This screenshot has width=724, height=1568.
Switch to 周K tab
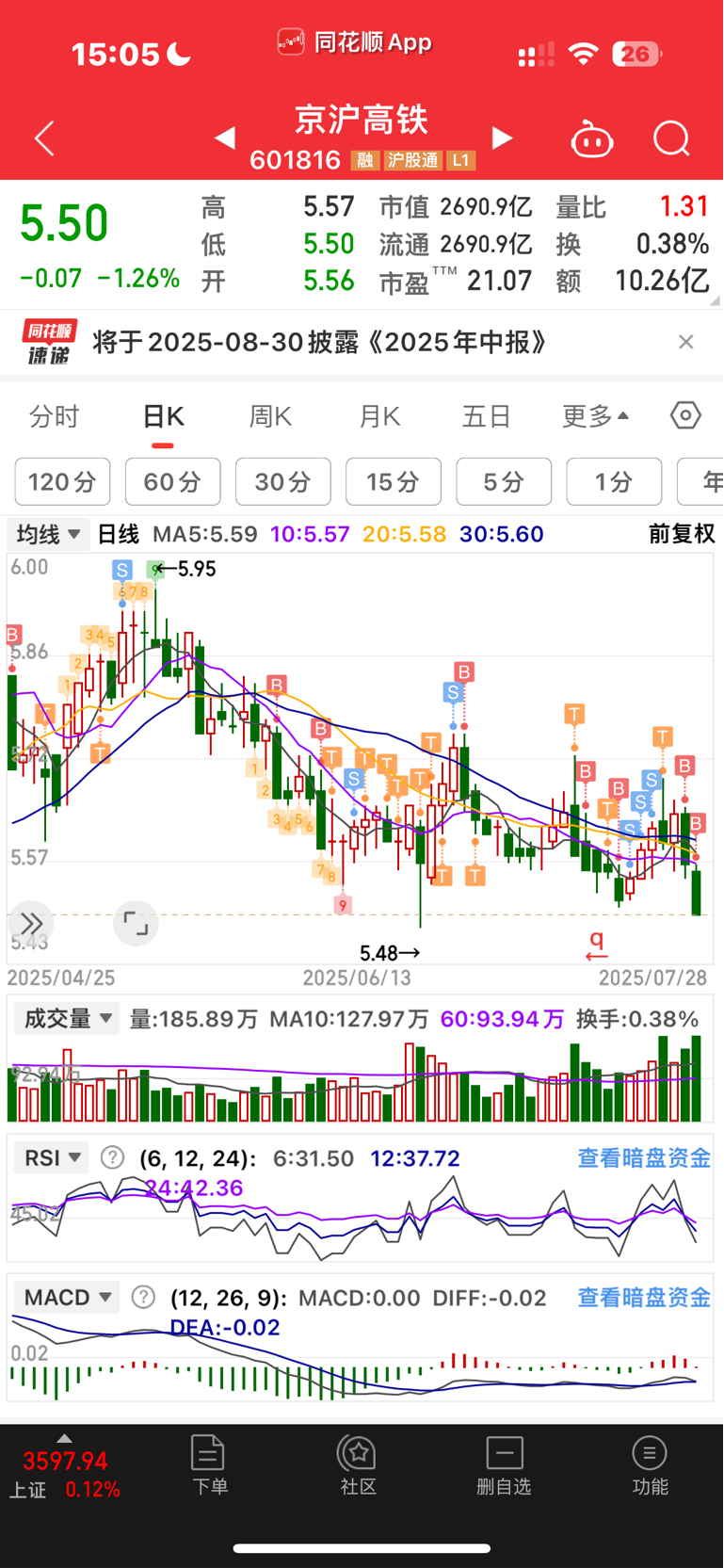[270, 415]
